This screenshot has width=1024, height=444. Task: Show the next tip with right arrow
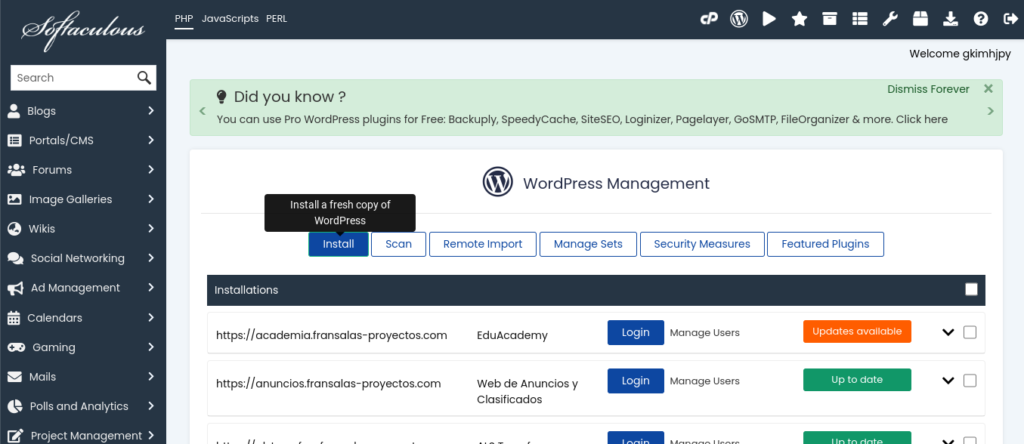pyautogui.click(x=991, y=111)
